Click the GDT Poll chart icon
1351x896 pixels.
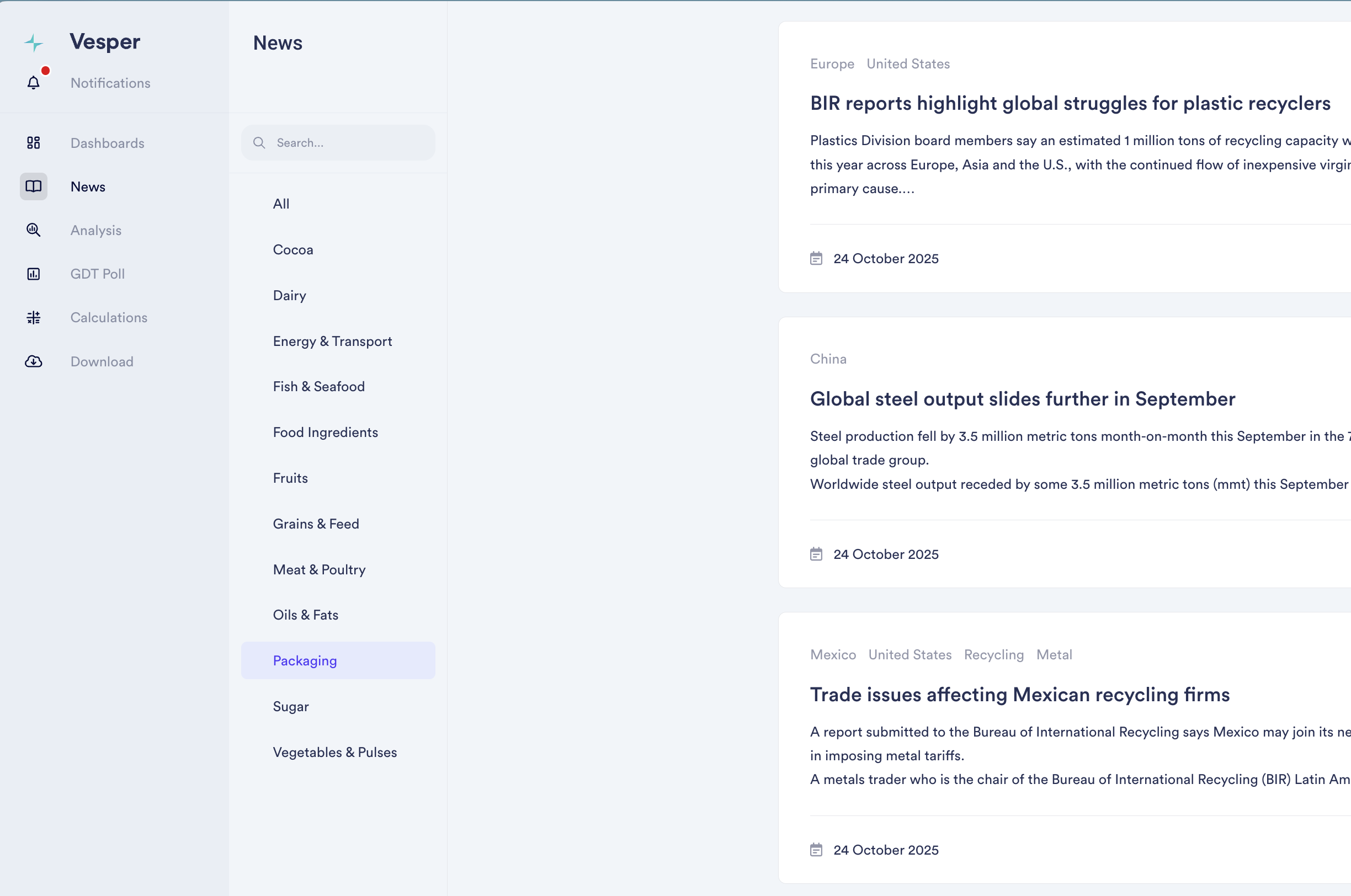pyautogui.click(x=34, y=274)
